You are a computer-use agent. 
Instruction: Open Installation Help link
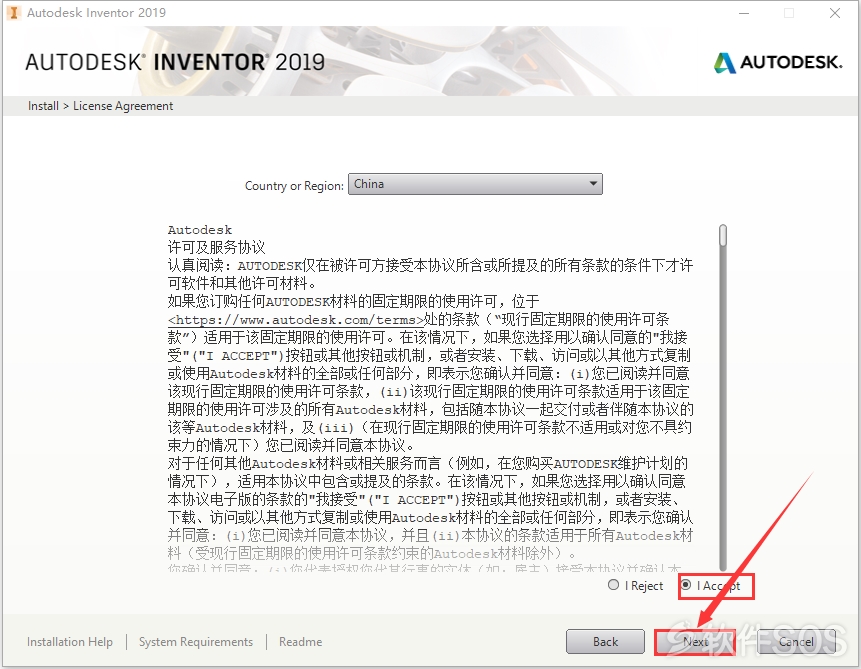point(70,642)
